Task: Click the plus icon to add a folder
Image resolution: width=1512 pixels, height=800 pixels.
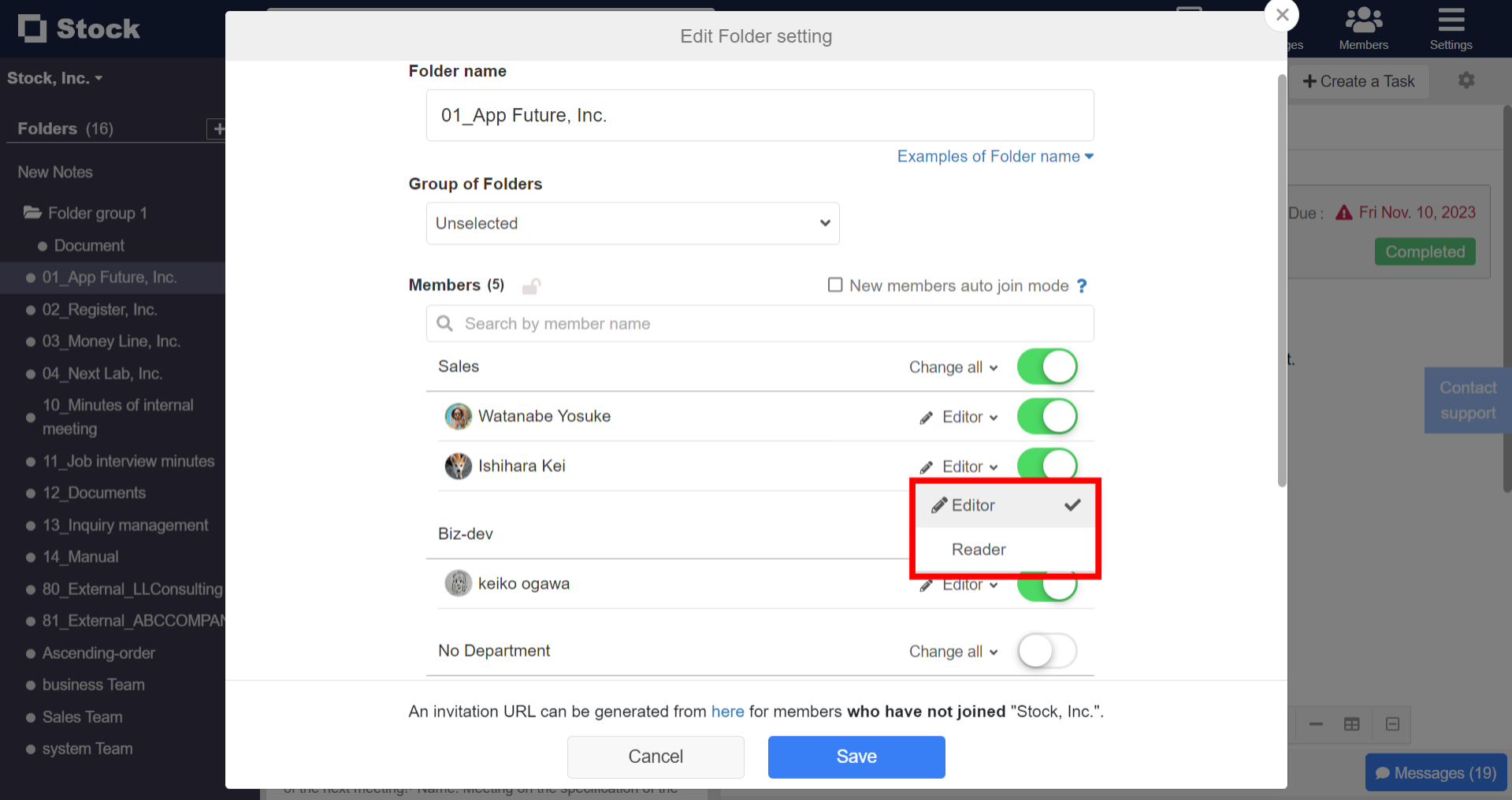Action: point(217,128)
